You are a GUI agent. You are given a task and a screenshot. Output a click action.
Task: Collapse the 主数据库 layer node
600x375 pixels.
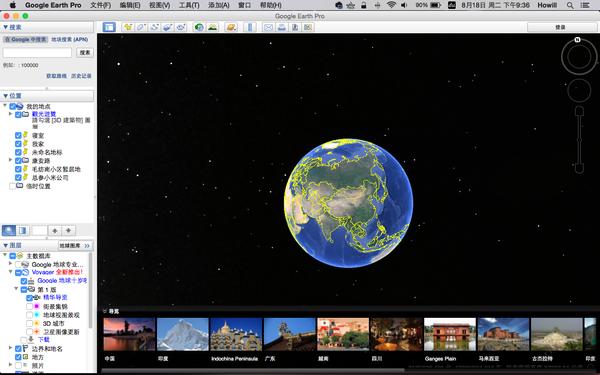coord(5,254)
